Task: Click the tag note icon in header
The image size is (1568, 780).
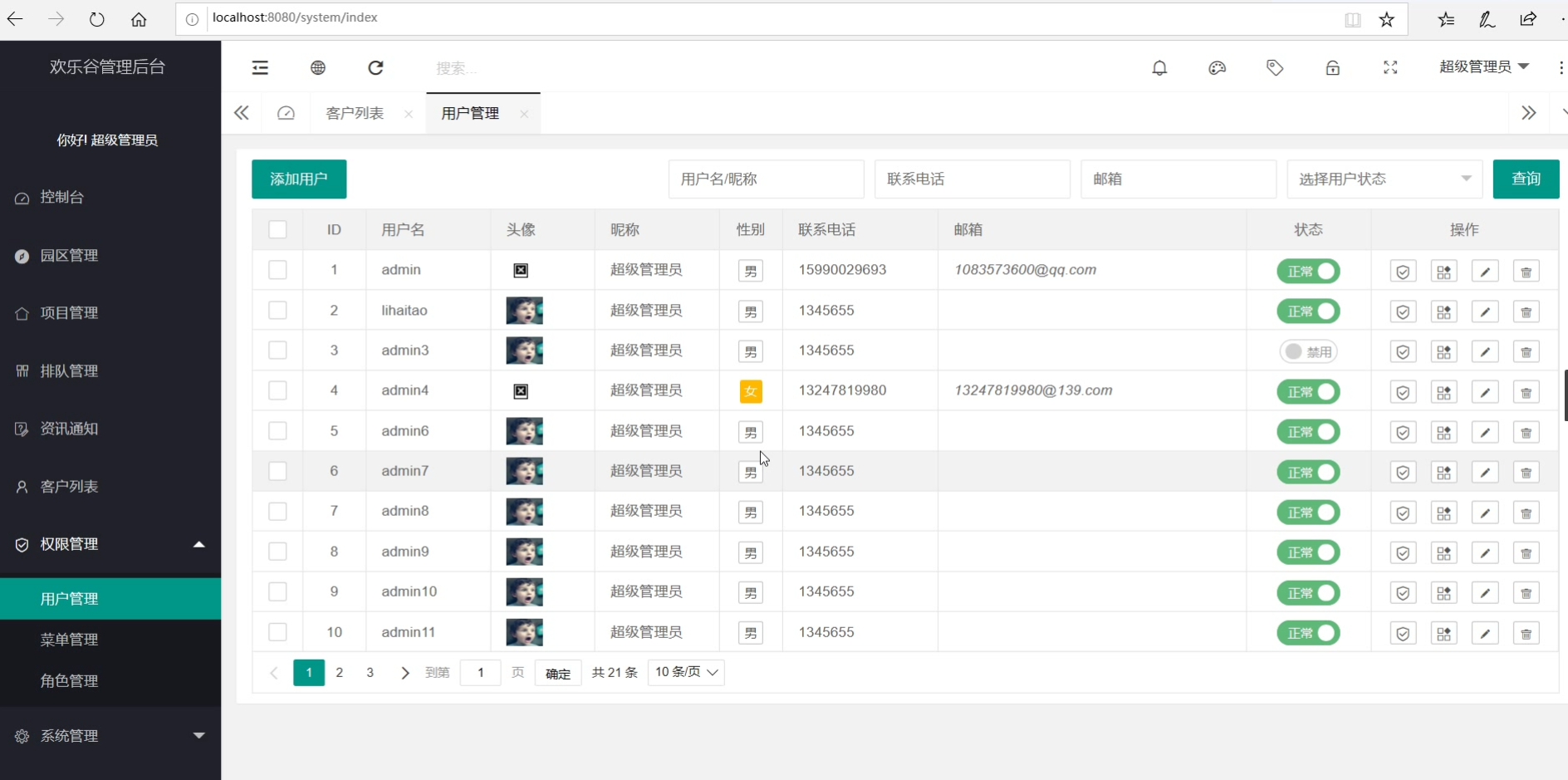Action: (1275, 68)
